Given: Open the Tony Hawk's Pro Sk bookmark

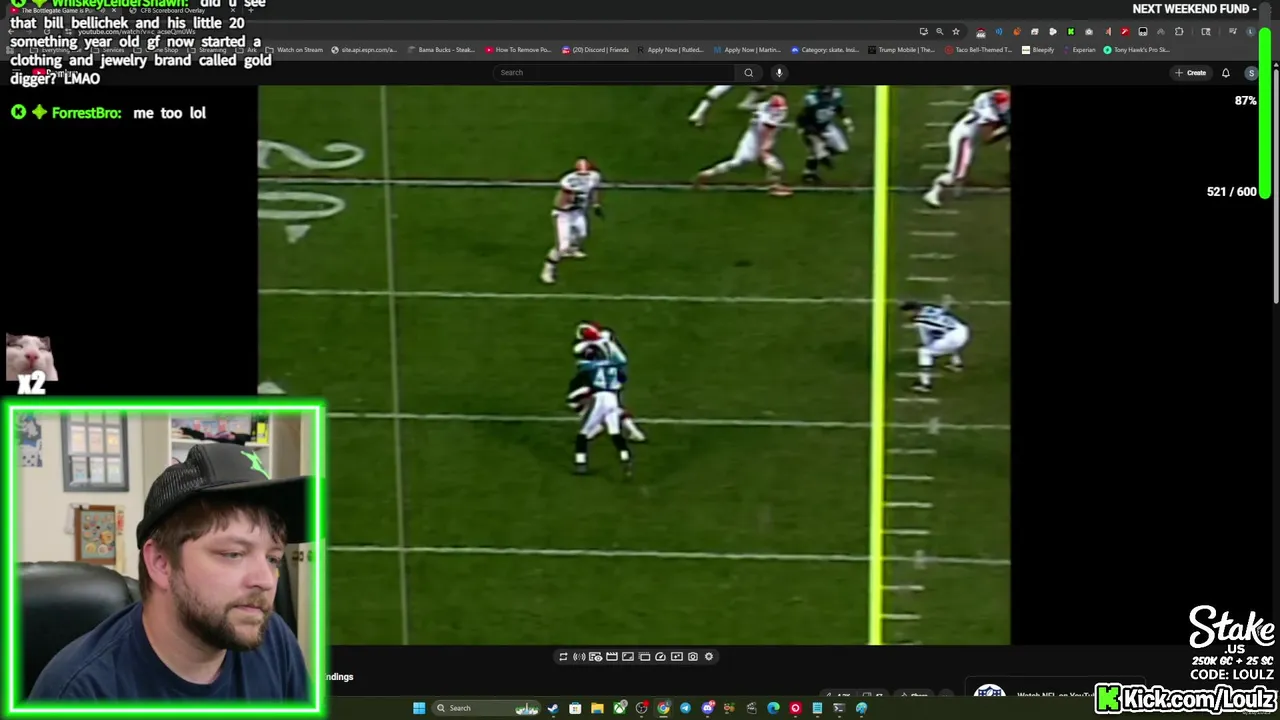Looking at the screenshot, I should pos(1136,49).
